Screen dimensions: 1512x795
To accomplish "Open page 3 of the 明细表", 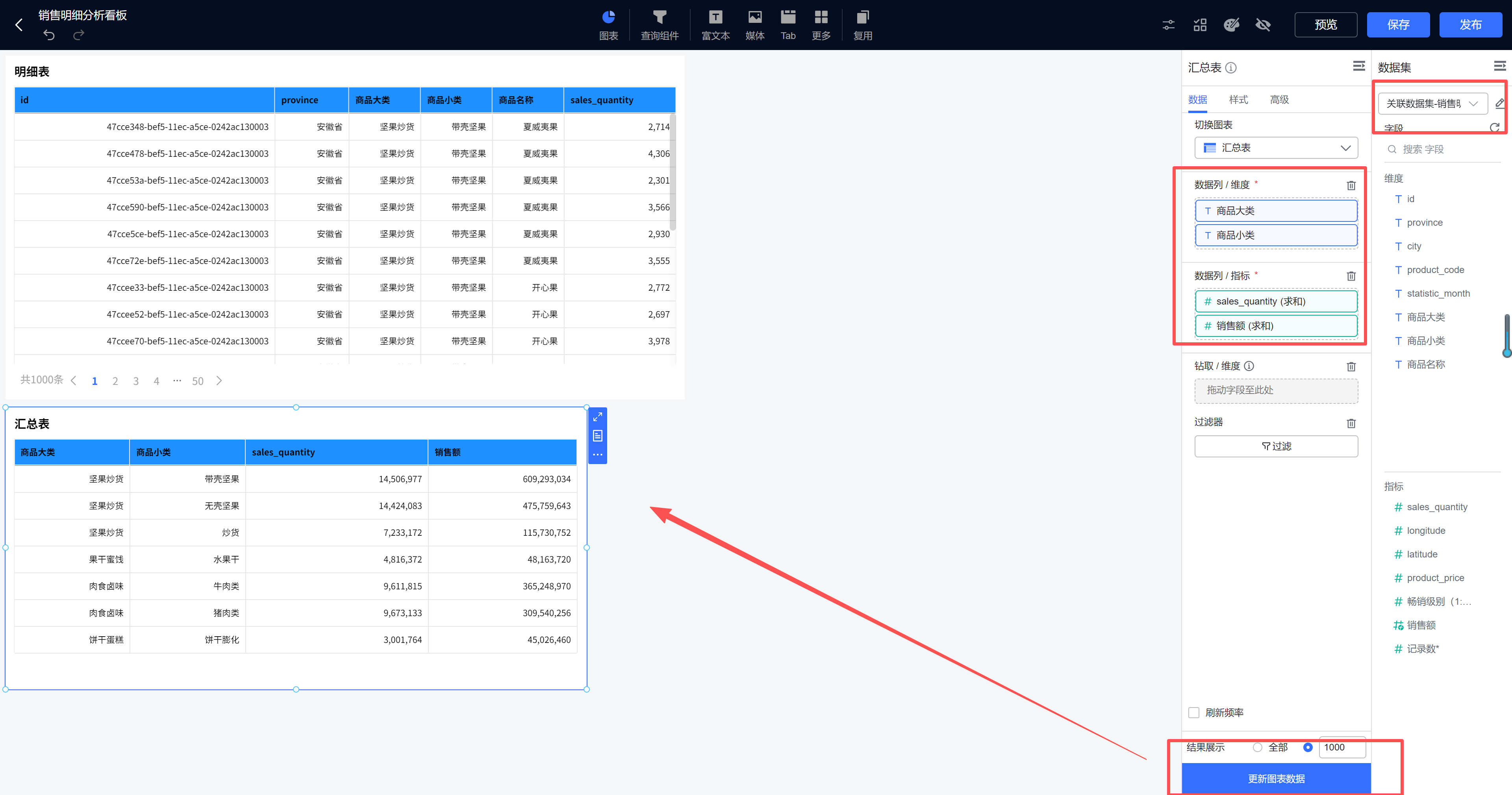I will click(x=135, y=381).
